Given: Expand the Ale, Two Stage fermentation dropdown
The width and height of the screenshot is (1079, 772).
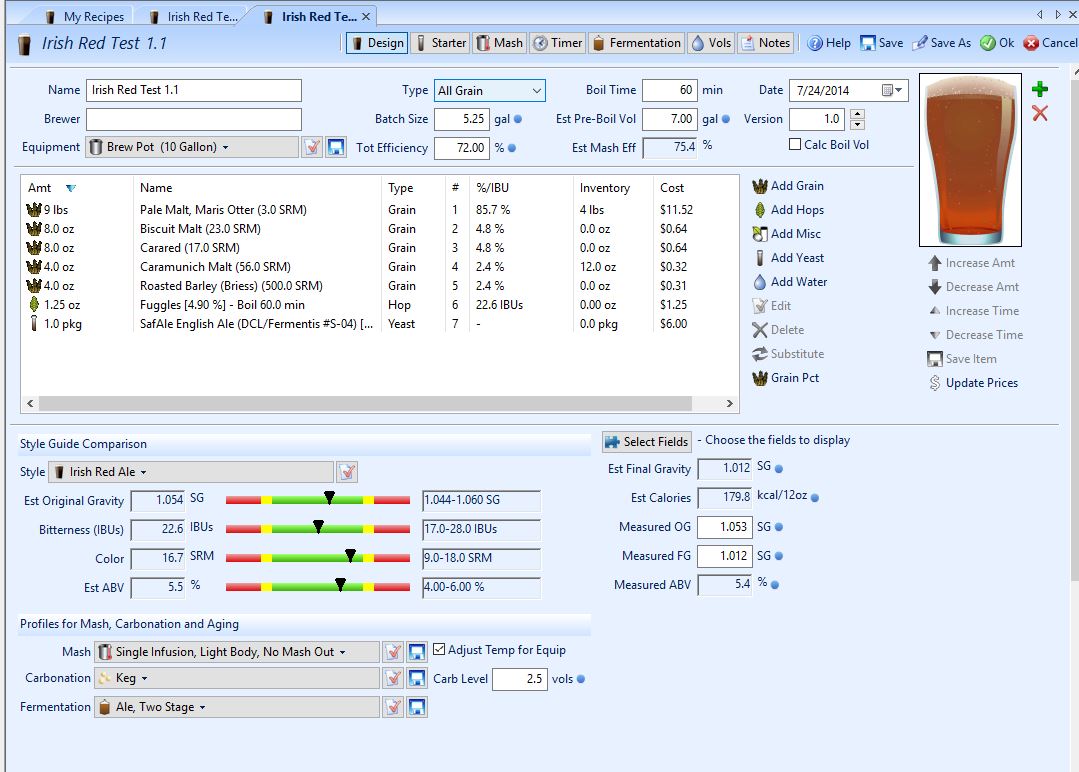Looking at the screenshot, I should 237,707.
